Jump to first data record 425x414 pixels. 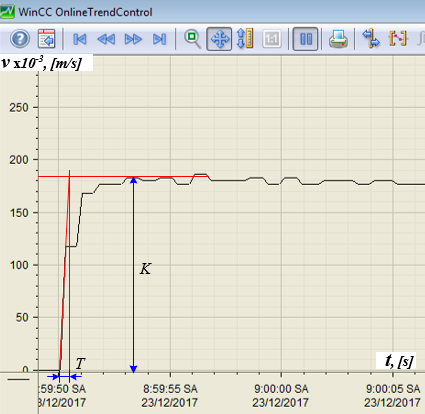coord(80,39)
